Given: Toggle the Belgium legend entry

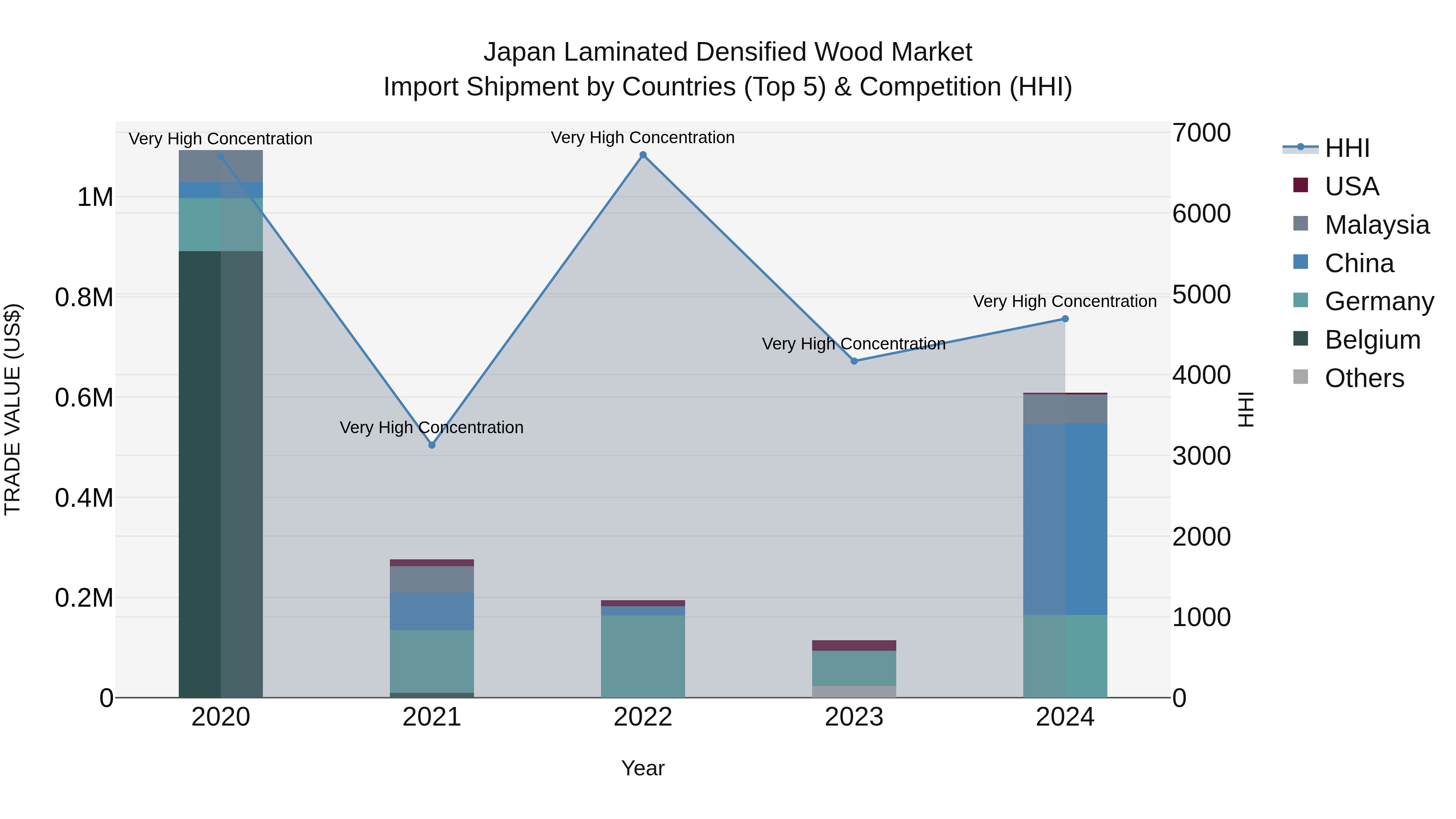Looking at the screenshot, I should (x=1357, y=340).
